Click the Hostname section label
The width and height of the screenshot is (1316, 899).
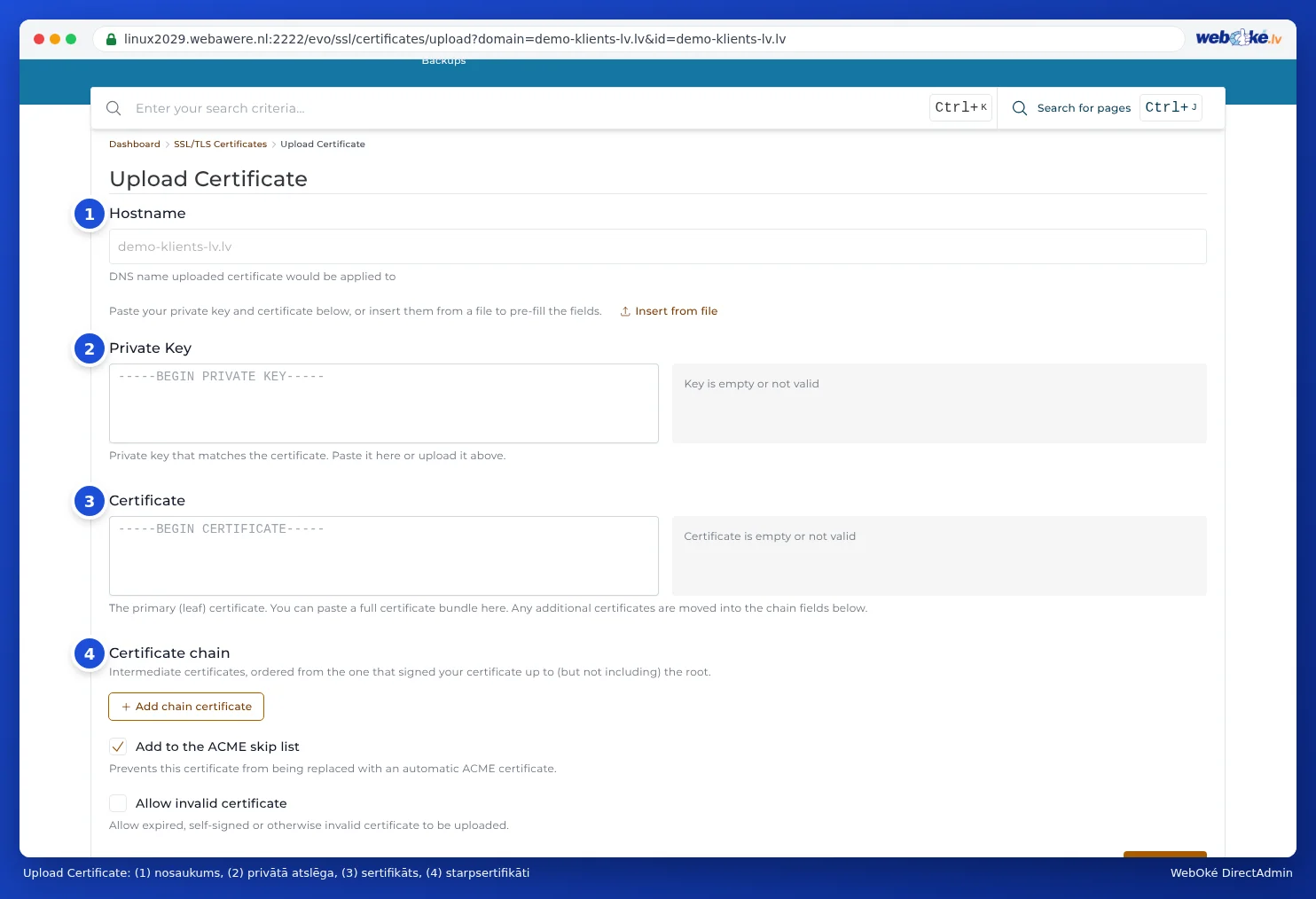pos(147,214)
